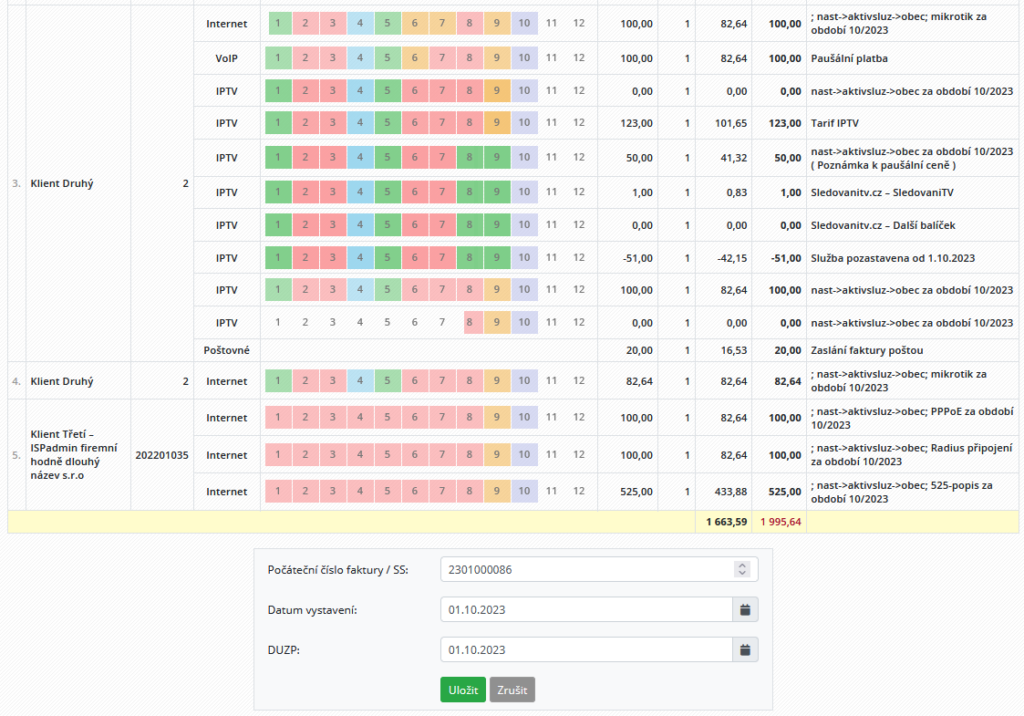Click the Počáteční číslo faktury input field
Image resolution: width=1024 pixels, height=716 pixels.
point(580,568)
